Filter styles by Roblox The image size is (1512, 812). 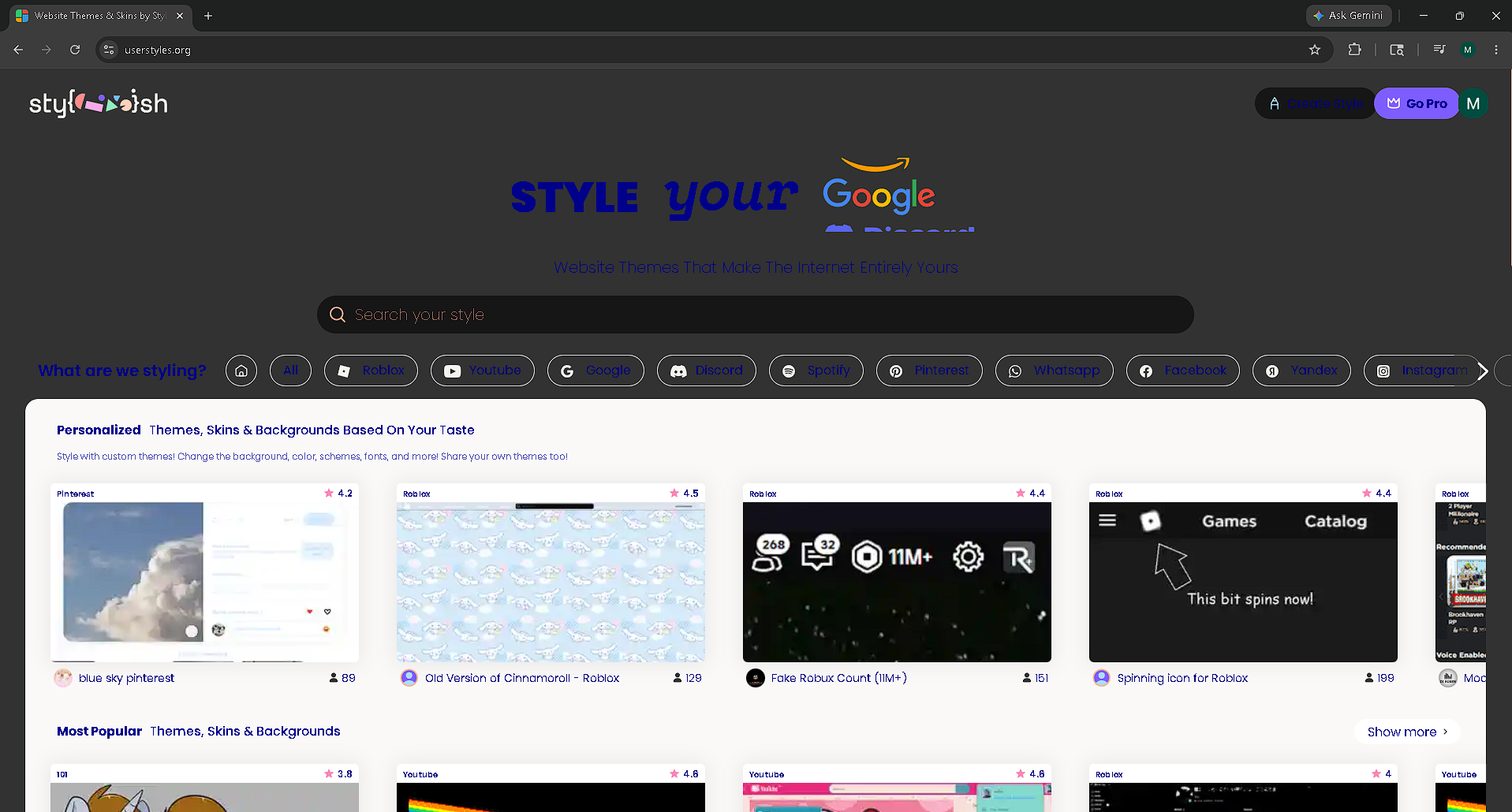coord(371,371)
